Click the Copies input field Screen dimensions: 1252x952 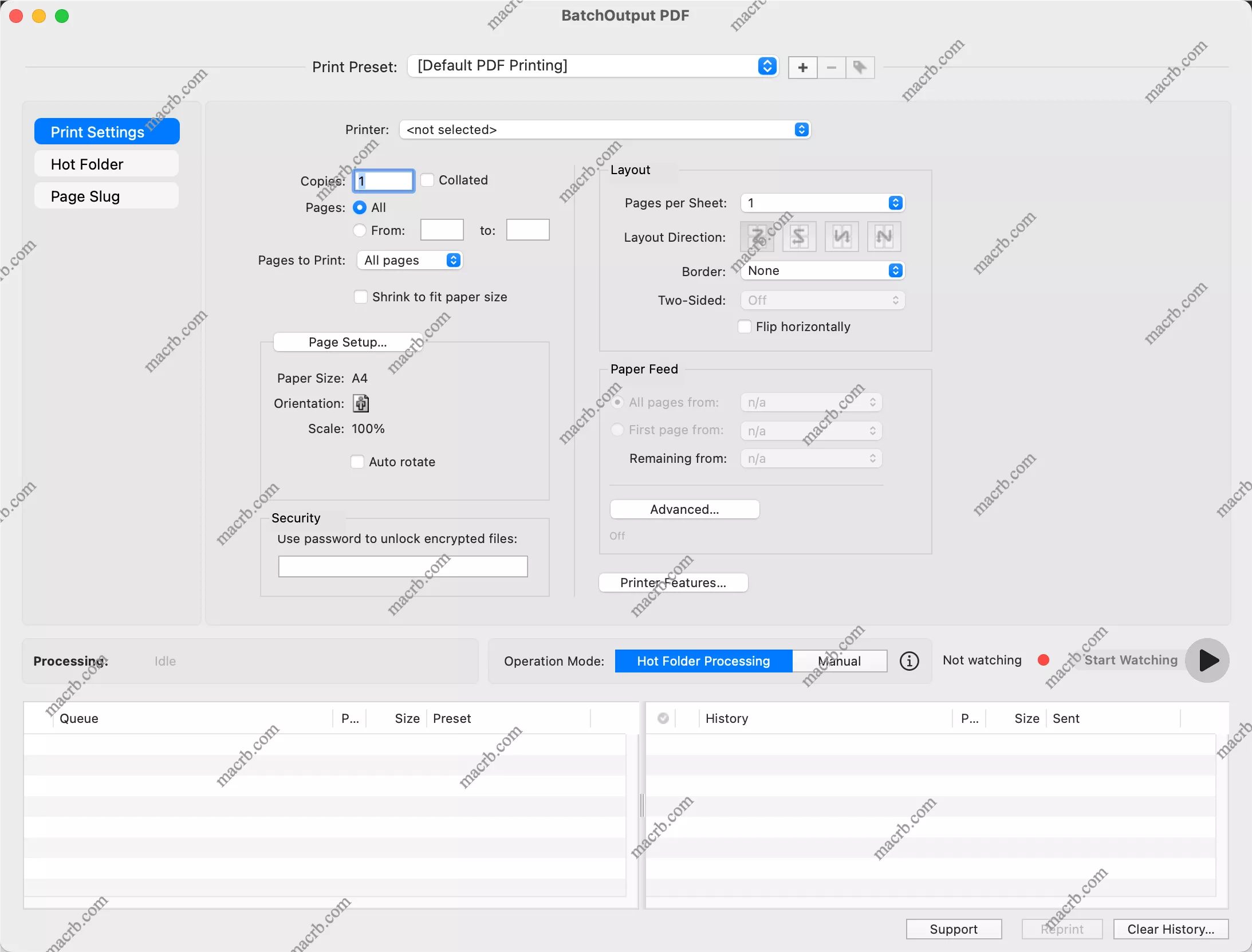(x=384, y=181)
